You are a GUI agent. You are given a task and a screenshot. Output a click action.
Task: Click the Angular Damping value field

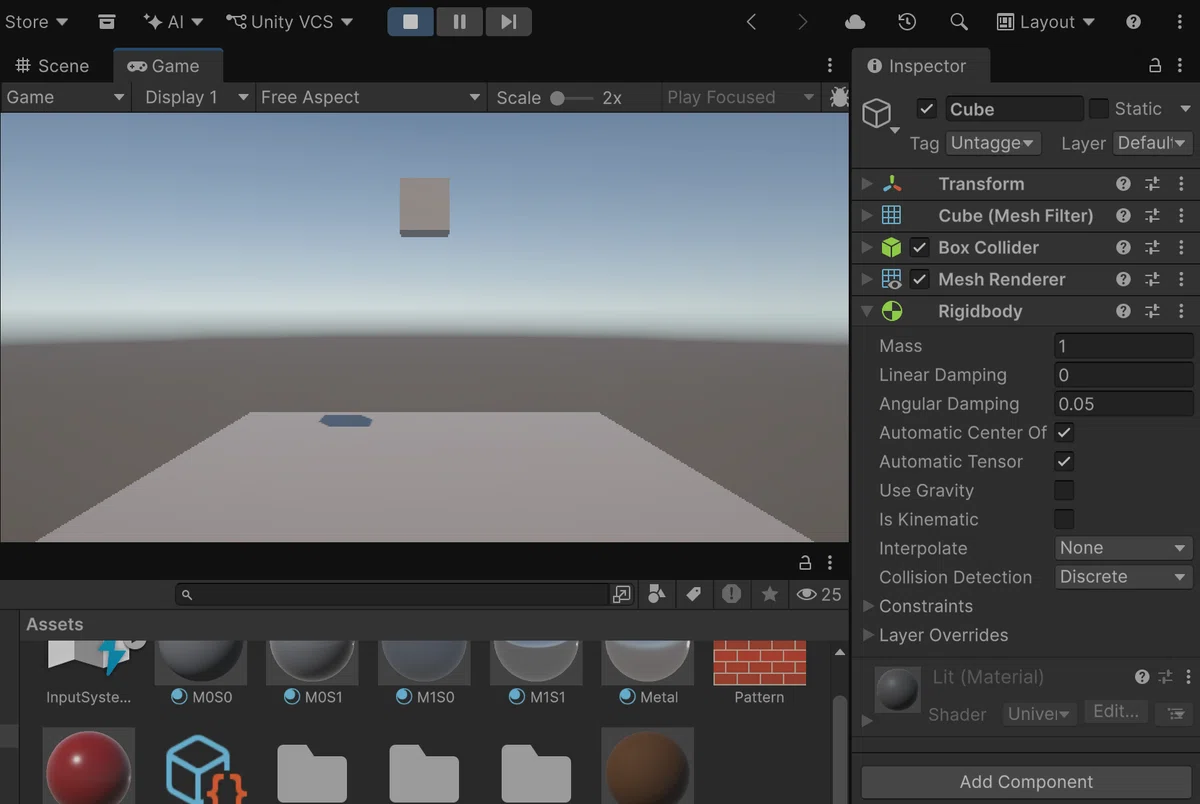pyautogui.click(x=1124, y=404)
